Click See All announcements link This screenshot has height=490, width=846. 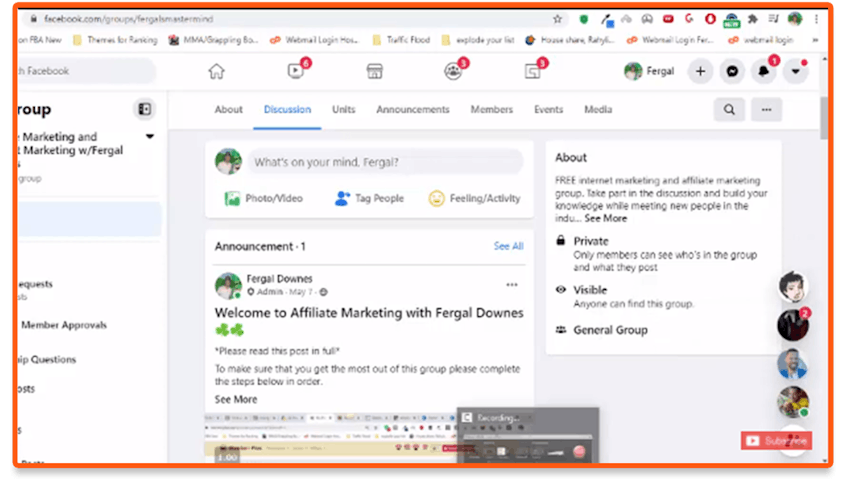[x=508, y=246]
